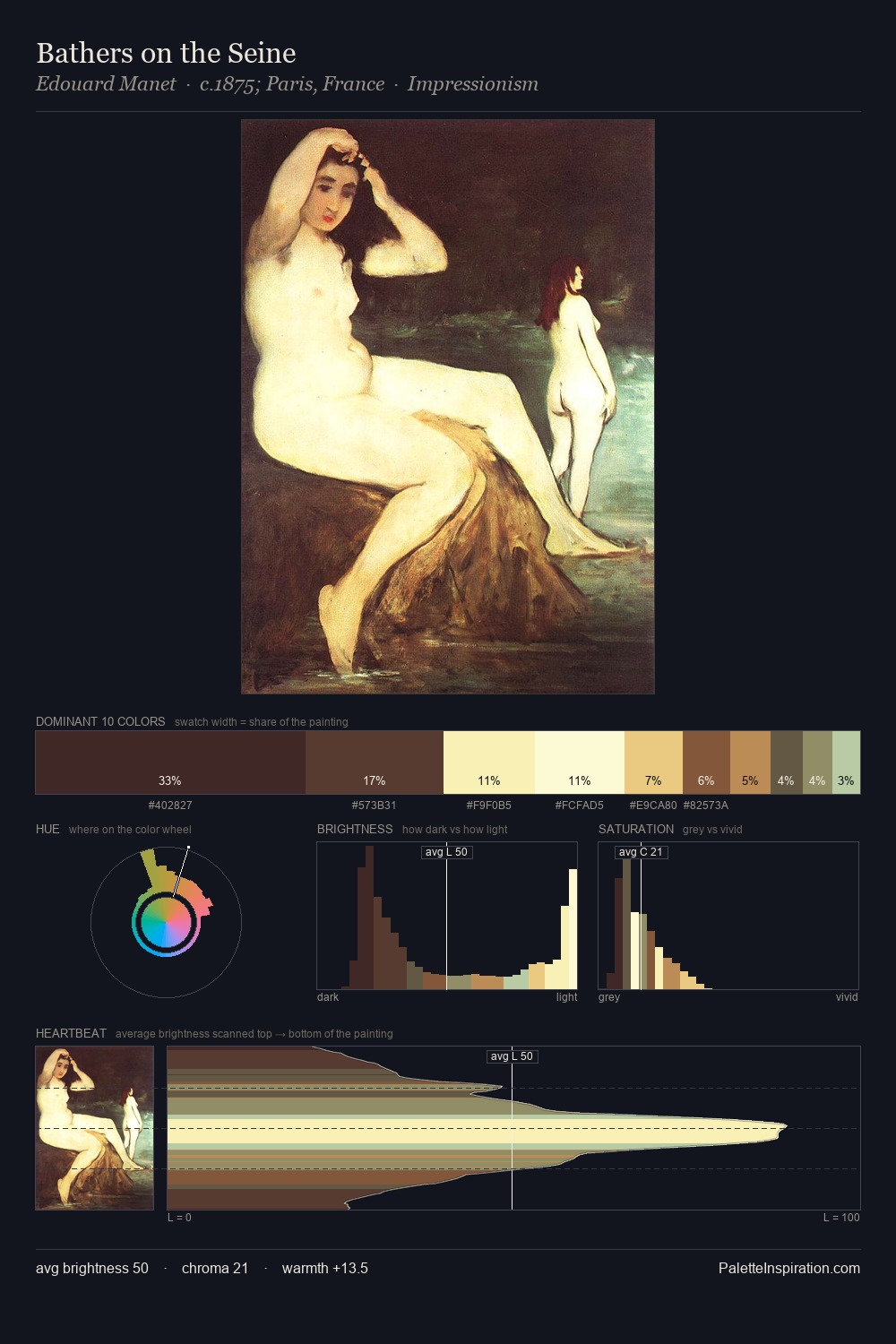Image resolution: width=896 pixels, height=1344 pixels.
Task: Click the 'grey' axis label
Action: click(x=609, y=997)
